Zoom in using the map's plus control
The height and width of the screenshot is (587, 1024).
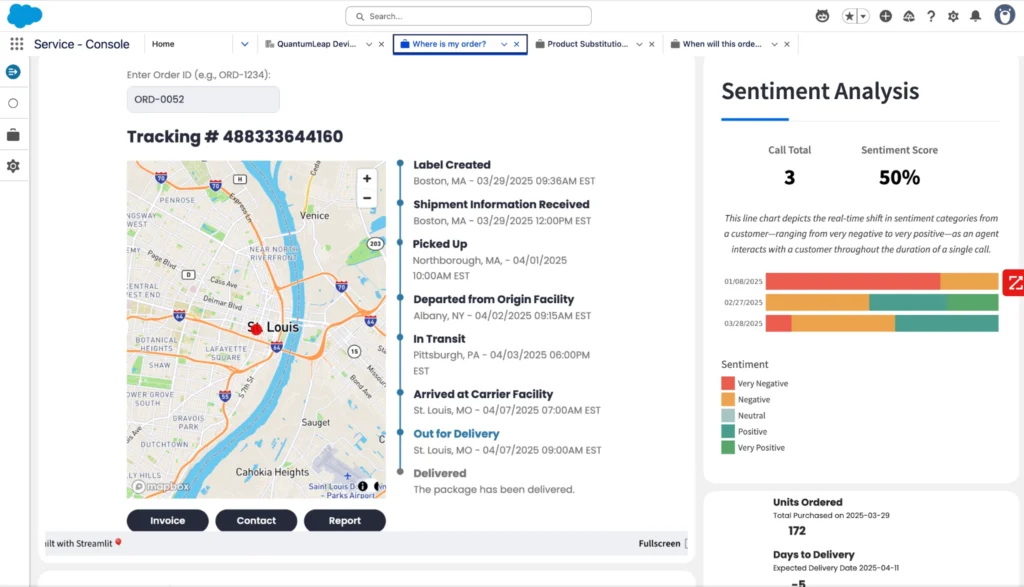(x=367, y=178)
